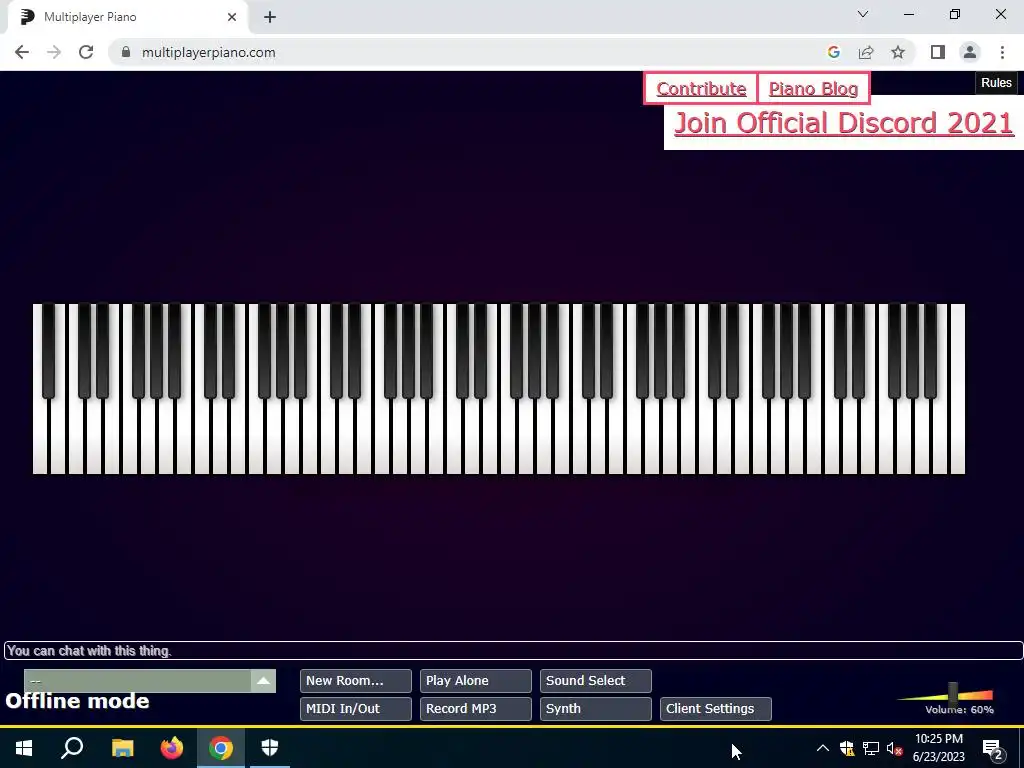Open the notification center
Image resolution: width=1024 pixels, height=768 pixels.
992,748
